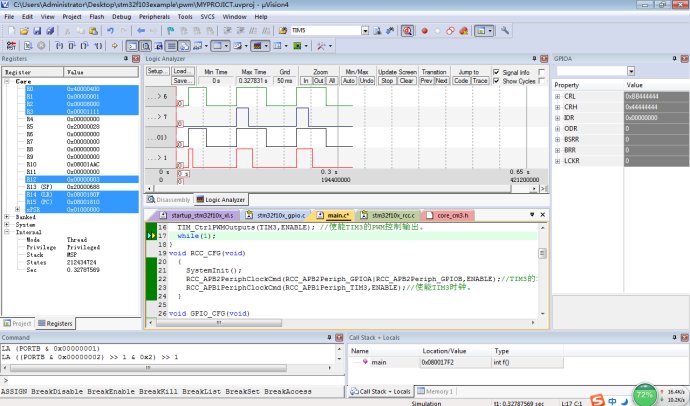Toggle the Signal Info checkbox
Screen dimensions: 690x406
pyautogui.click(x=498, y=72)
